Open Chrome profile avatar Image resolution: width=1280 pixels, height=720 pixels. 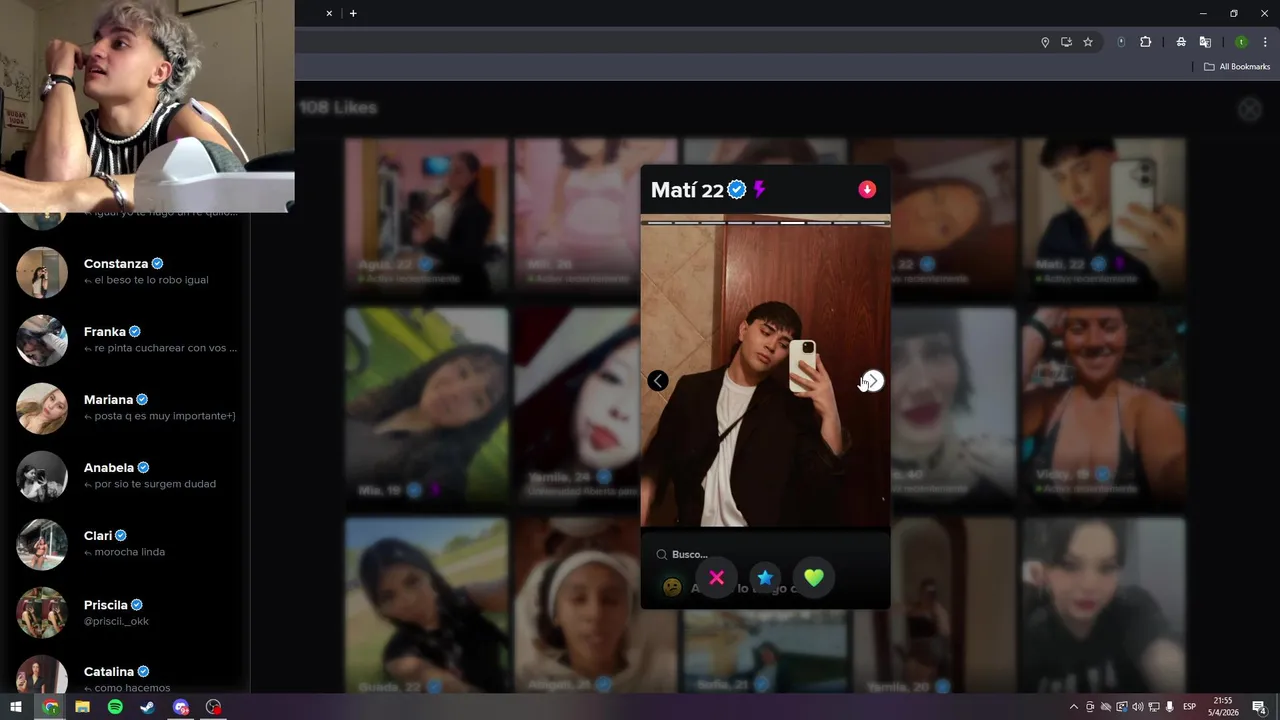[1241, 42]
